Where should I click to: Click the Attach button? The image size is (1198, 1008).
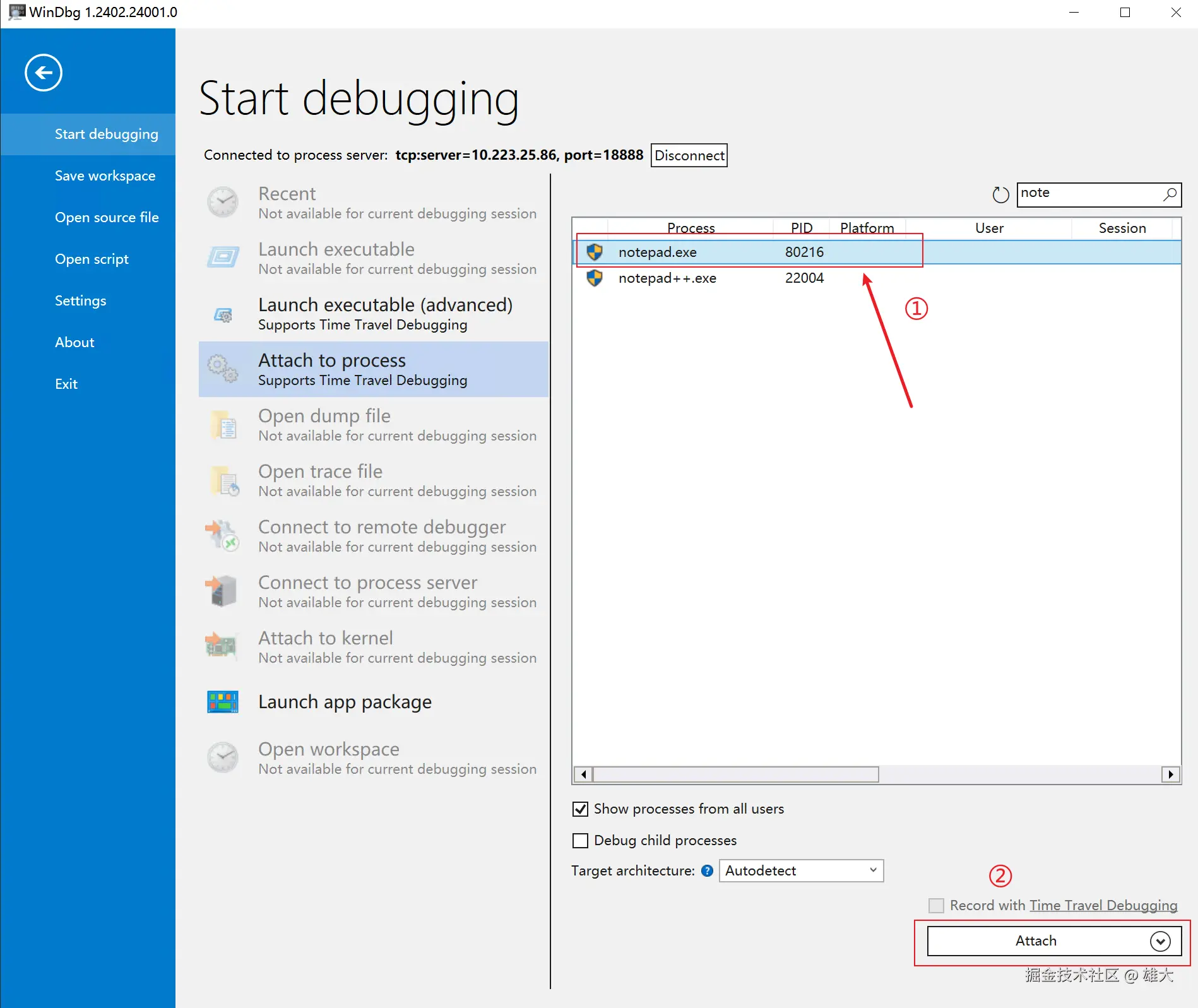pyautogui.click(x=1036, y=941)
